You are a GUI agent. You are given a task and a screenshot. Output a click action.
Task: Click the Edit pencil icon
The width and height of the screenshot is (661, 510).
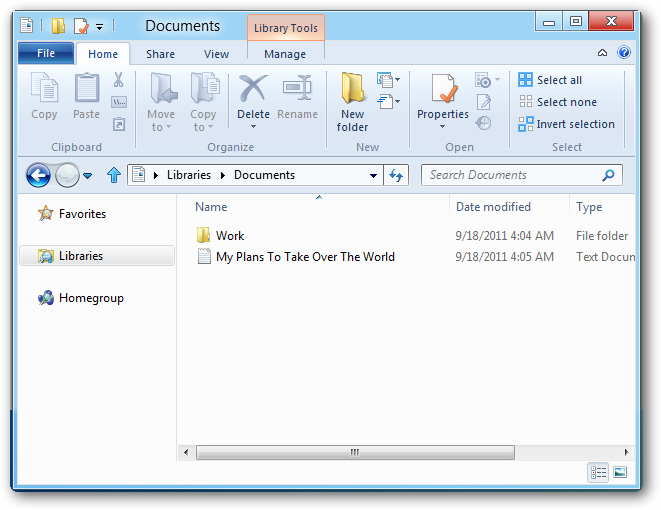[x=484, y=102]
